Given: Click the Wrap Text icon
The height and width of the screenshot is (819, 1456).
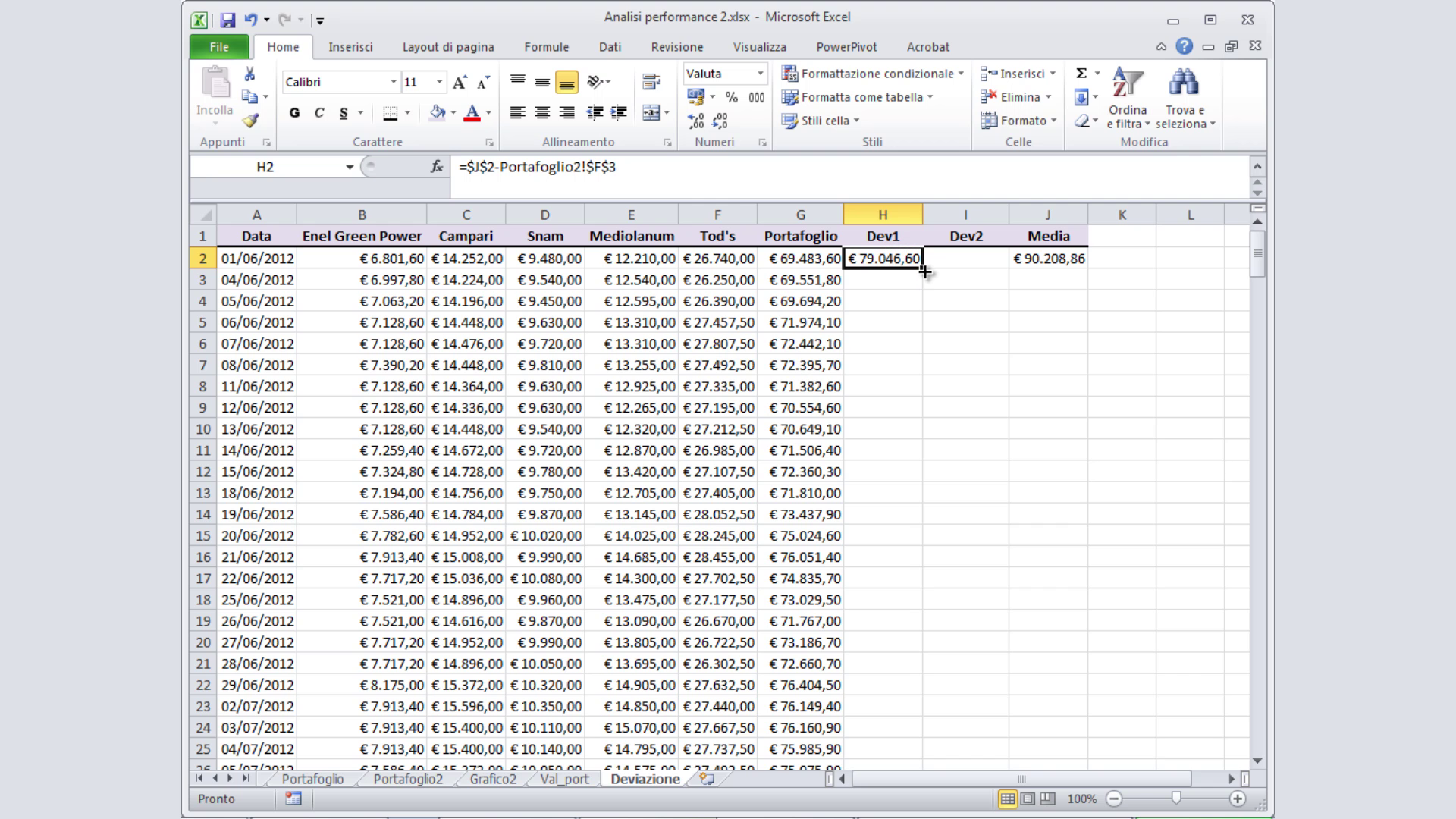Looking at the screenshot, I should (651, 82).
